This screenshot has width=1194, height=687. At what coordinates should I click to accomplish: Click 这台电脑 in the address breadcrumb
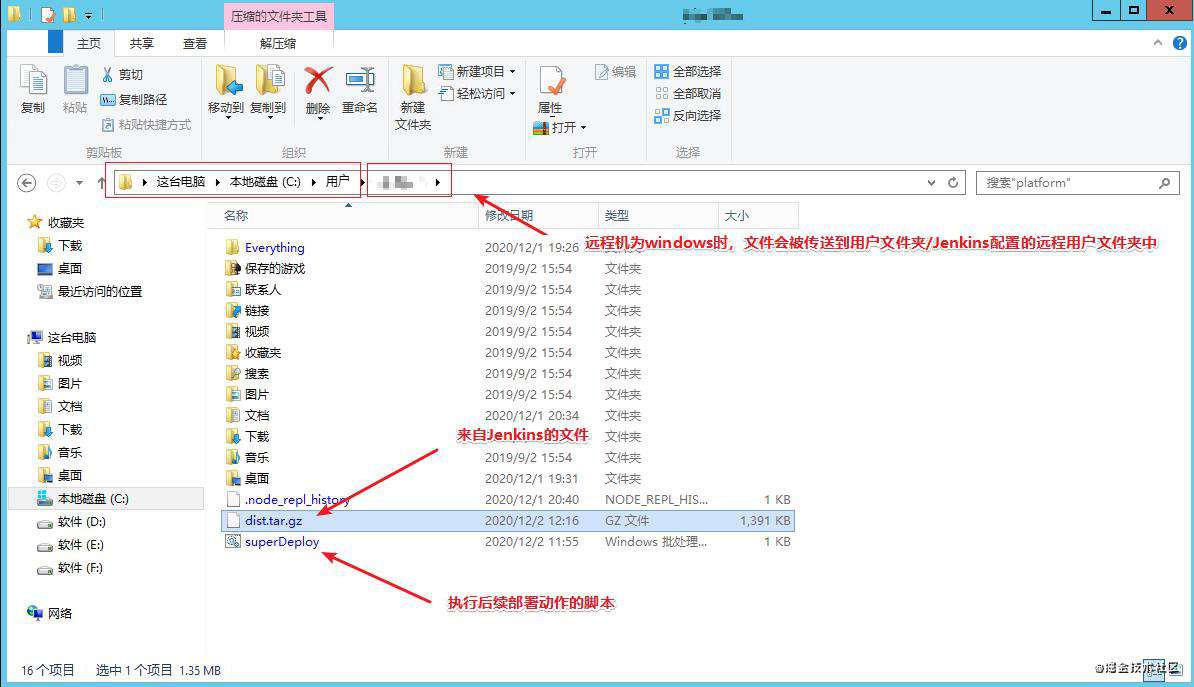tap(180, 182)
